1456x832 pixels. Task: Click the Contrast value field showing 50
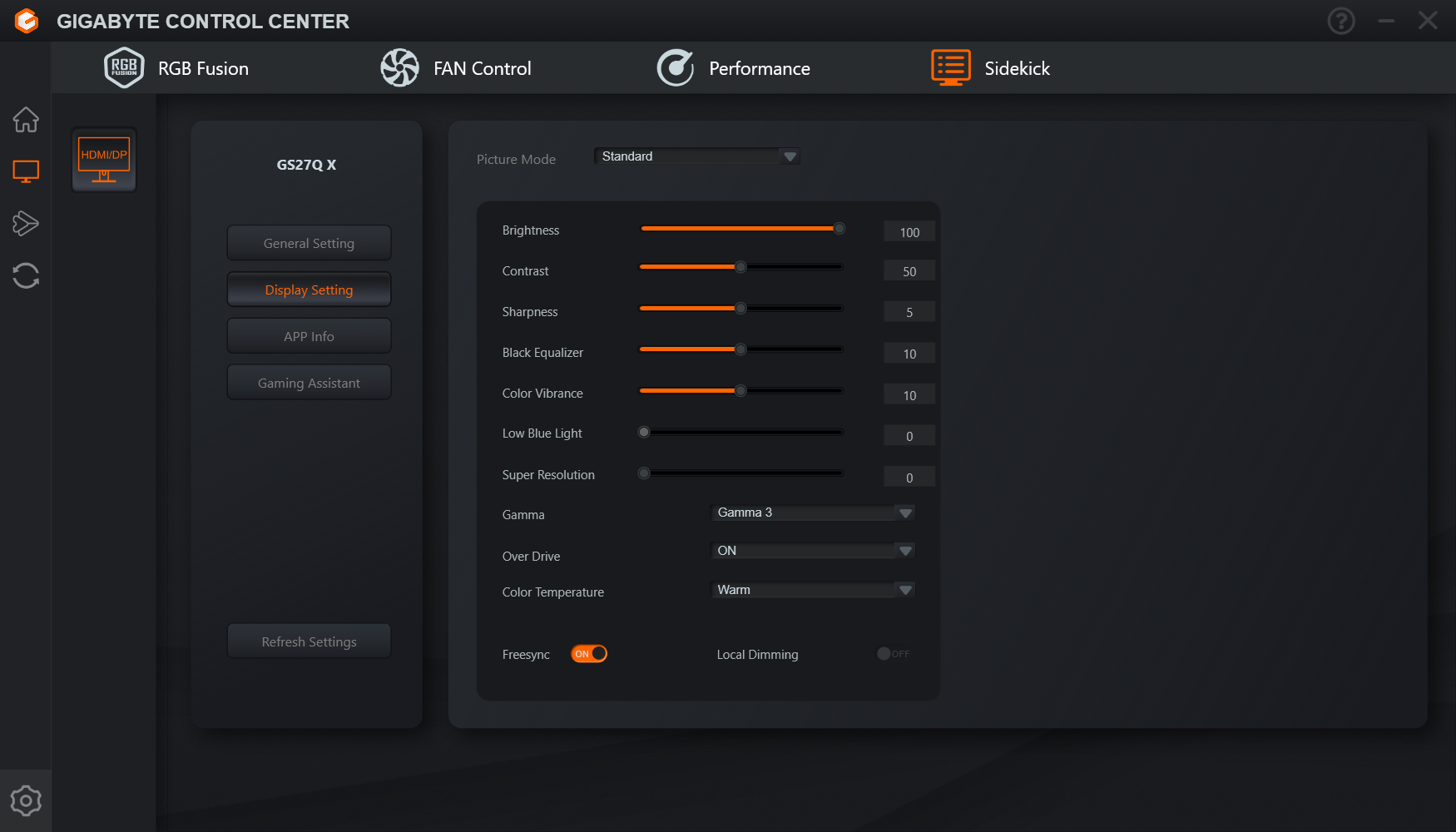click(909, 271)
